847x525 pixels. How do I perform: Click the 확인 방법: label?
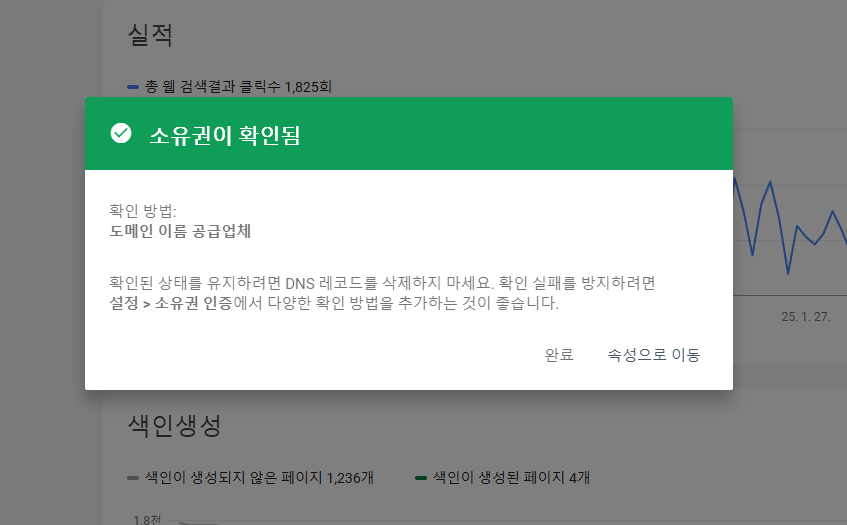click(143, 211)
